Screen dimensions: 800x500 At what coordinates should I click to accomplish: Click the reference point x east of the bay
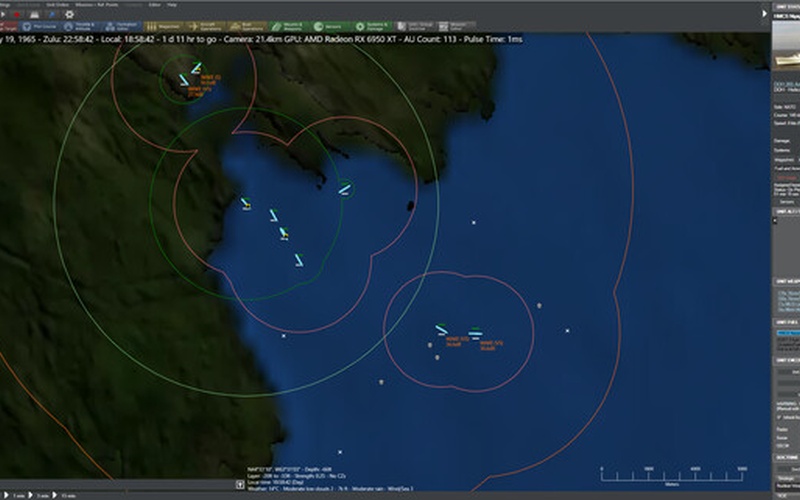(x=473, y=222)
